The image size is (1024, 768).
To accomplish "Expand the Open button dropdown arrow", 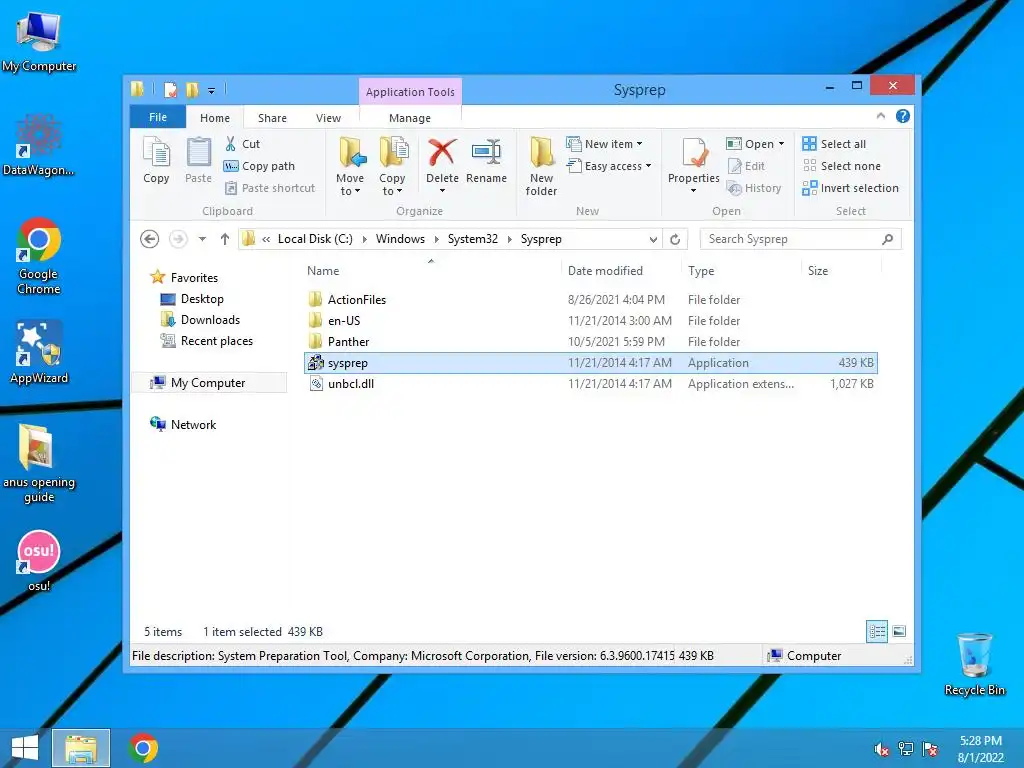I will point(781,144).
